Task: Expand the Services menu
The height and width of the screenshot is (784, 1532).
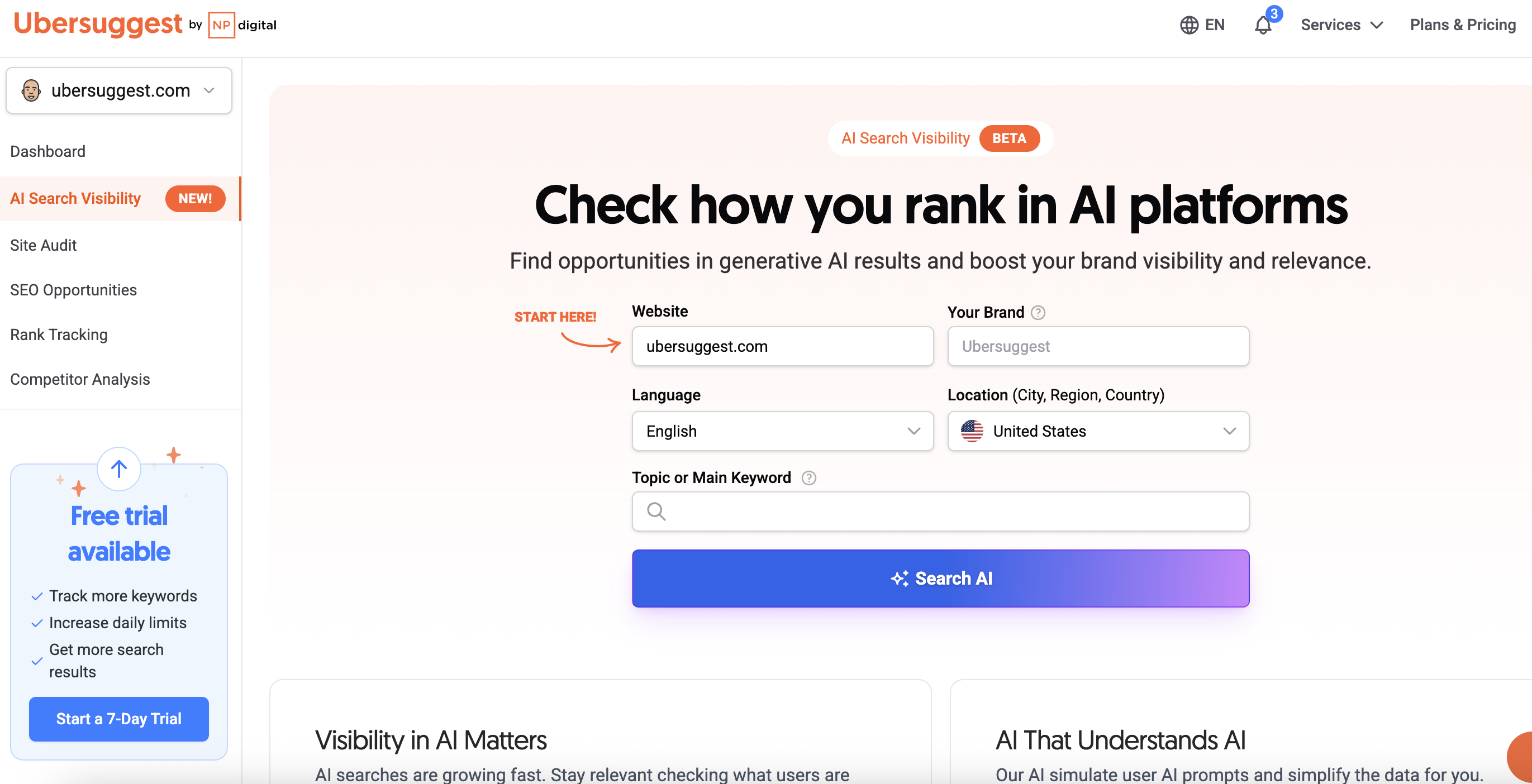Action: (1341, 25)
